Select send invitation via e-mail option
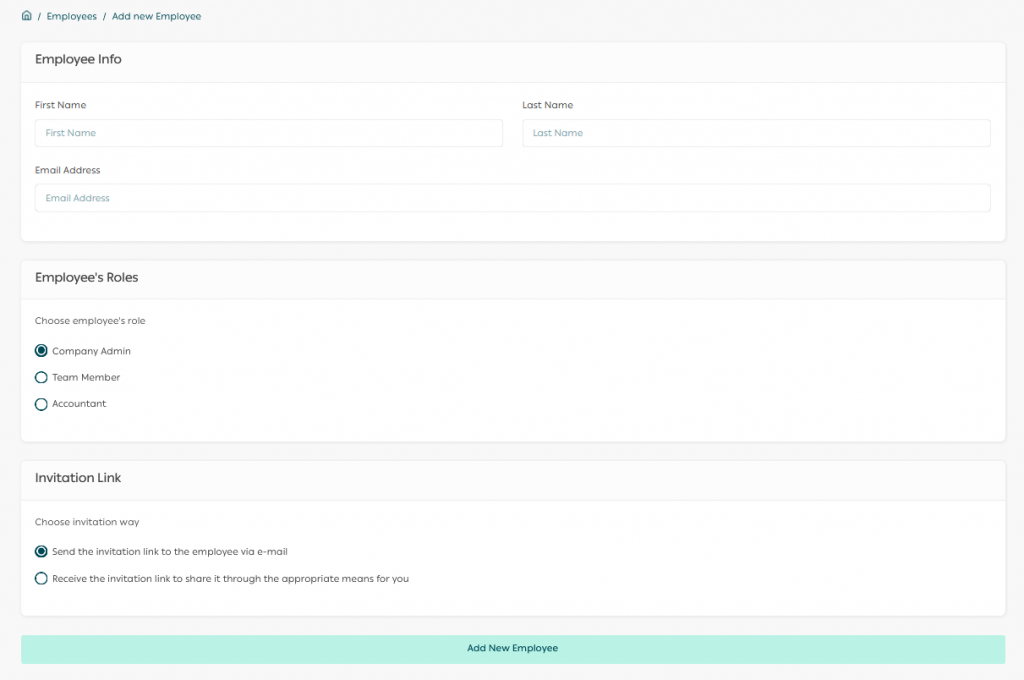The image size is (1024, 680). (x=41, y=551)
